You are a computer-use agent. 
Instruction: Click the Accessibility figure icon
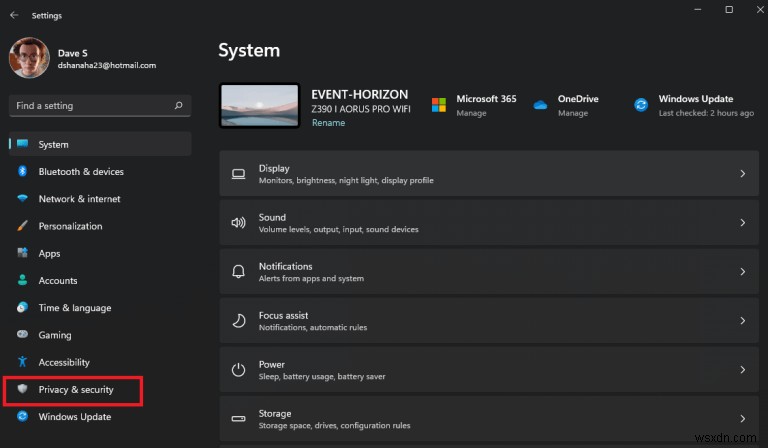(22, 362)
